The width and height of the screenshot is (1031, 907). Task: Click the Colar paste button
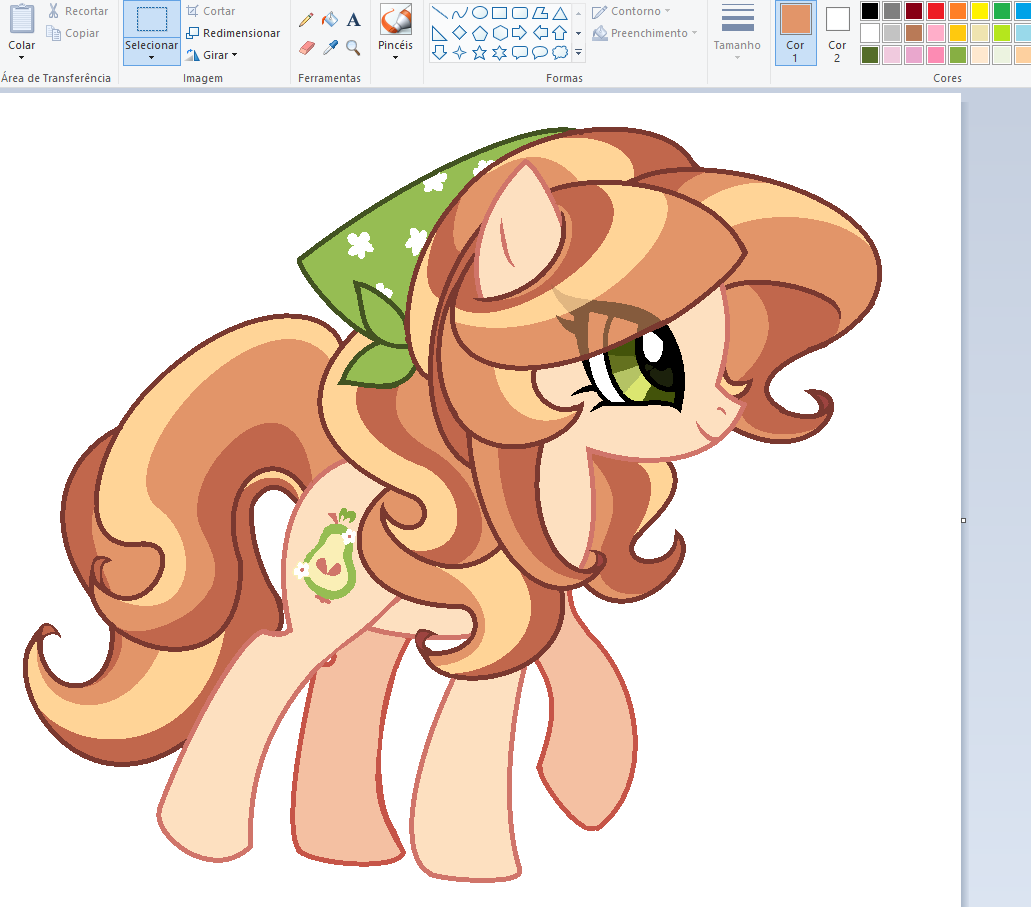point(22,28)
